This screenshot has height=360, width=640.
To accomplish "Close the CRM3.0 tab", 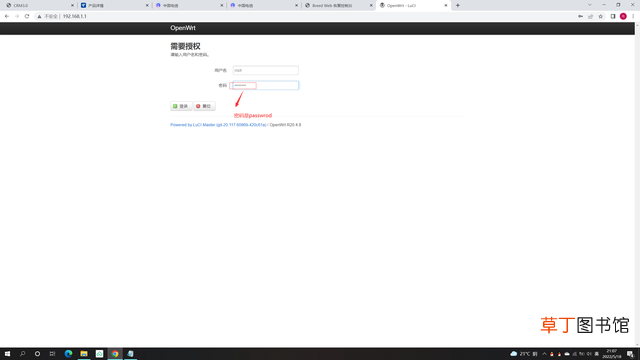I will point(72,5).
